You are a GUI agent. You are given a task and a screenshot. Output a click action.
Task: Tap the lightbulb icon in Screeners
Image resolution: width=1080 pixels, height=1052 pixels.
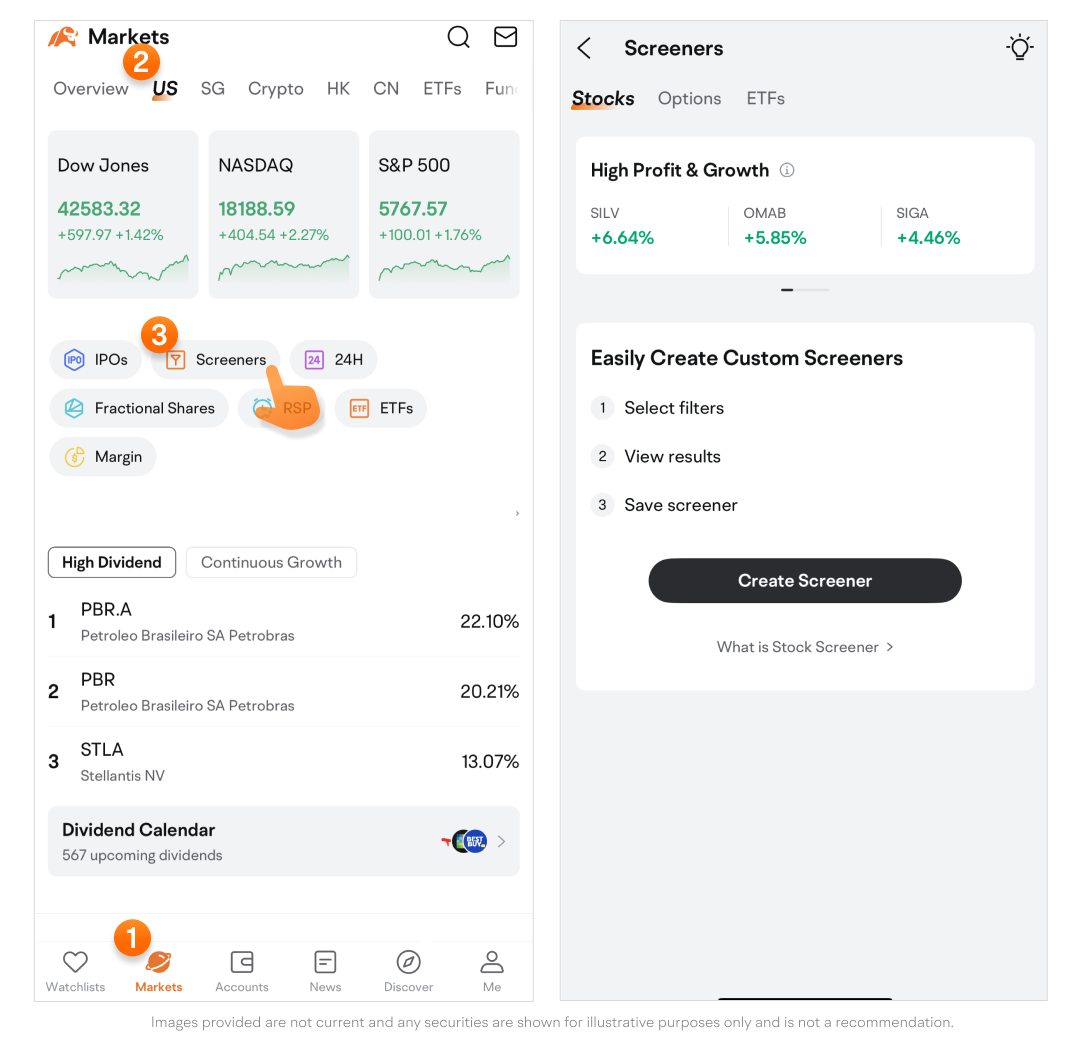click(x=1019, y=47)
